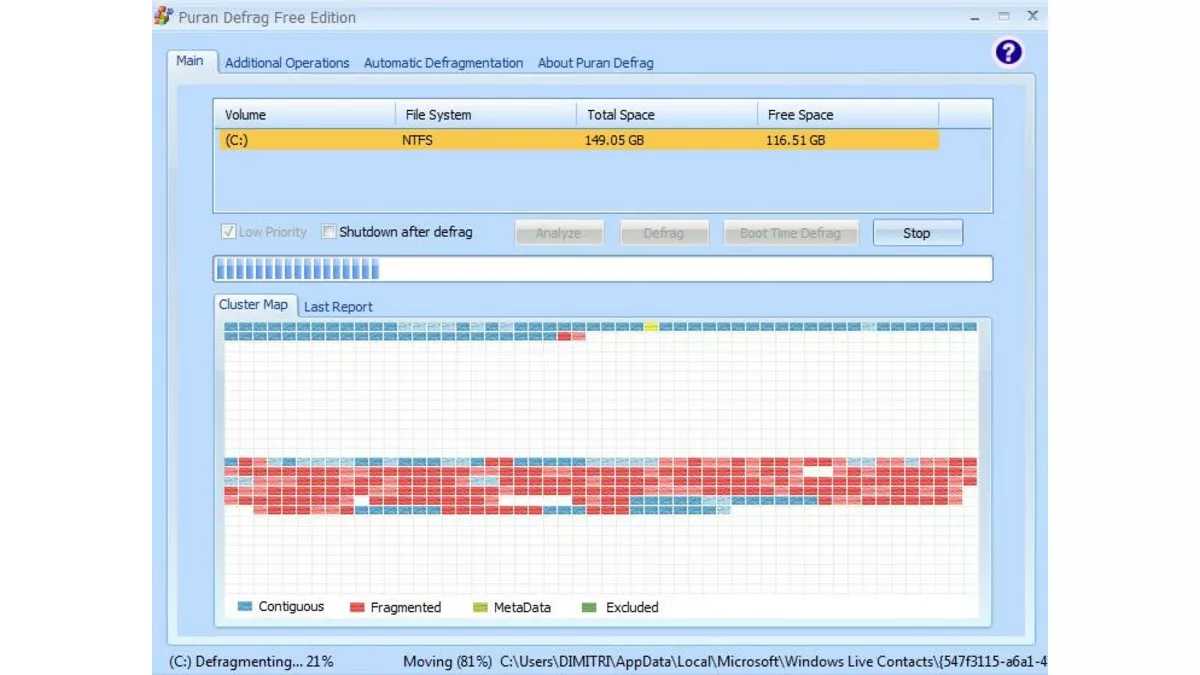The width and height of the screenshot is (1200, 675).
Task: Start a Boot Time Defrag
Action: 790,232
